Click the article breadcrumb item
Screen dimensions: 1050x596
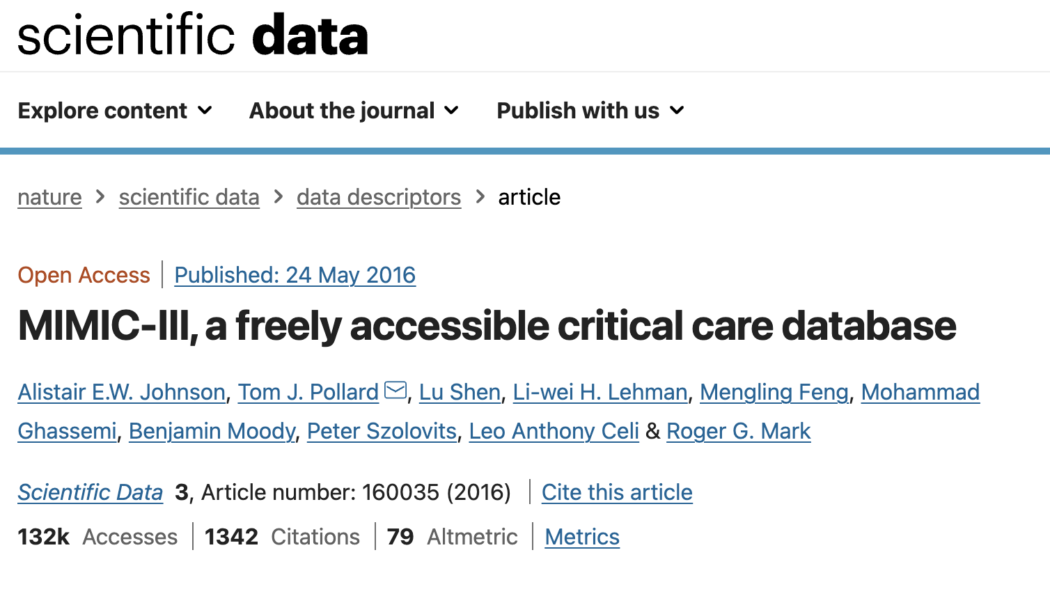529,197
